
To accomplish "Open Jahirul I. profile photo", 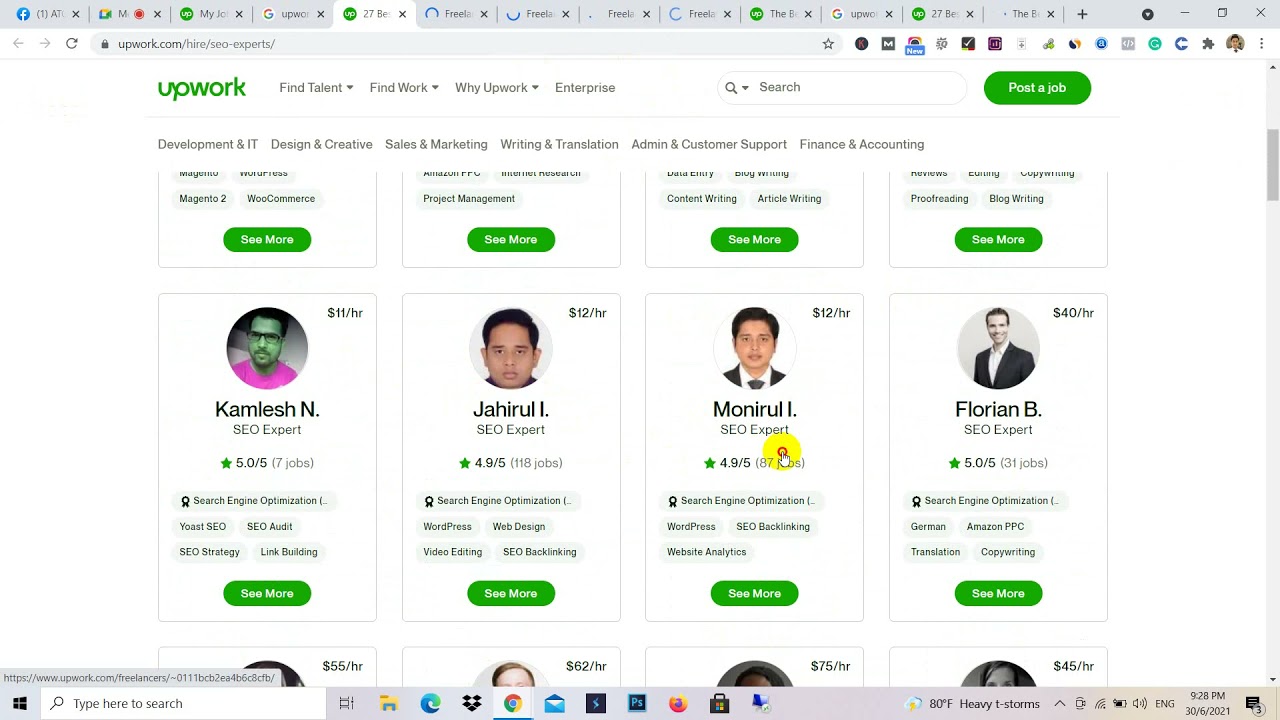I will point(511,348).
